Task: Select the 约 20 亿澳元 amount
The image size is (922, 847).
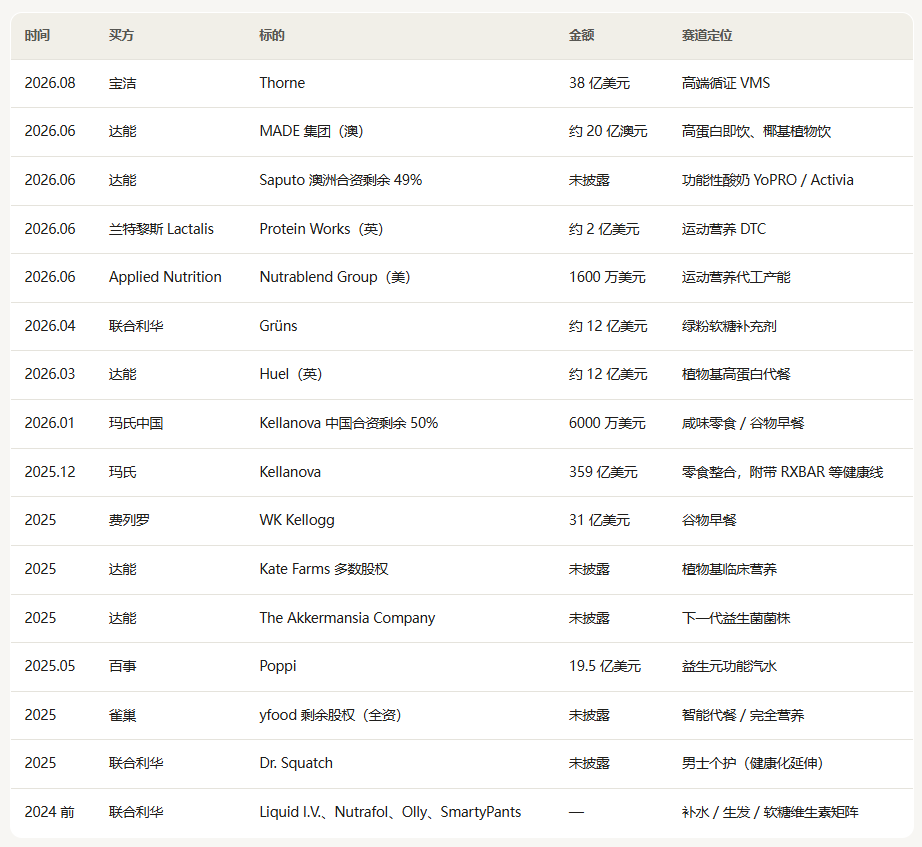Action: pos(608,131)
